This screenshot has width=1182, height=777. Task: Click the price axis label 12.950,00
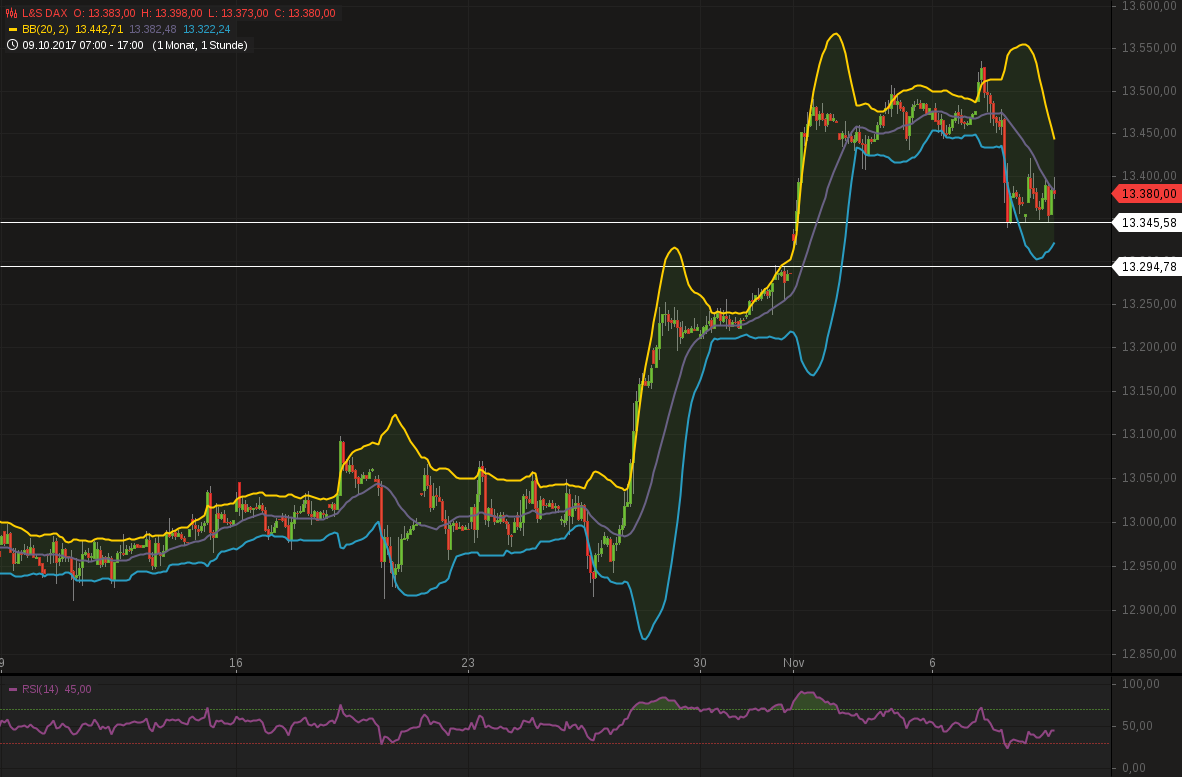click(1149, 566)
